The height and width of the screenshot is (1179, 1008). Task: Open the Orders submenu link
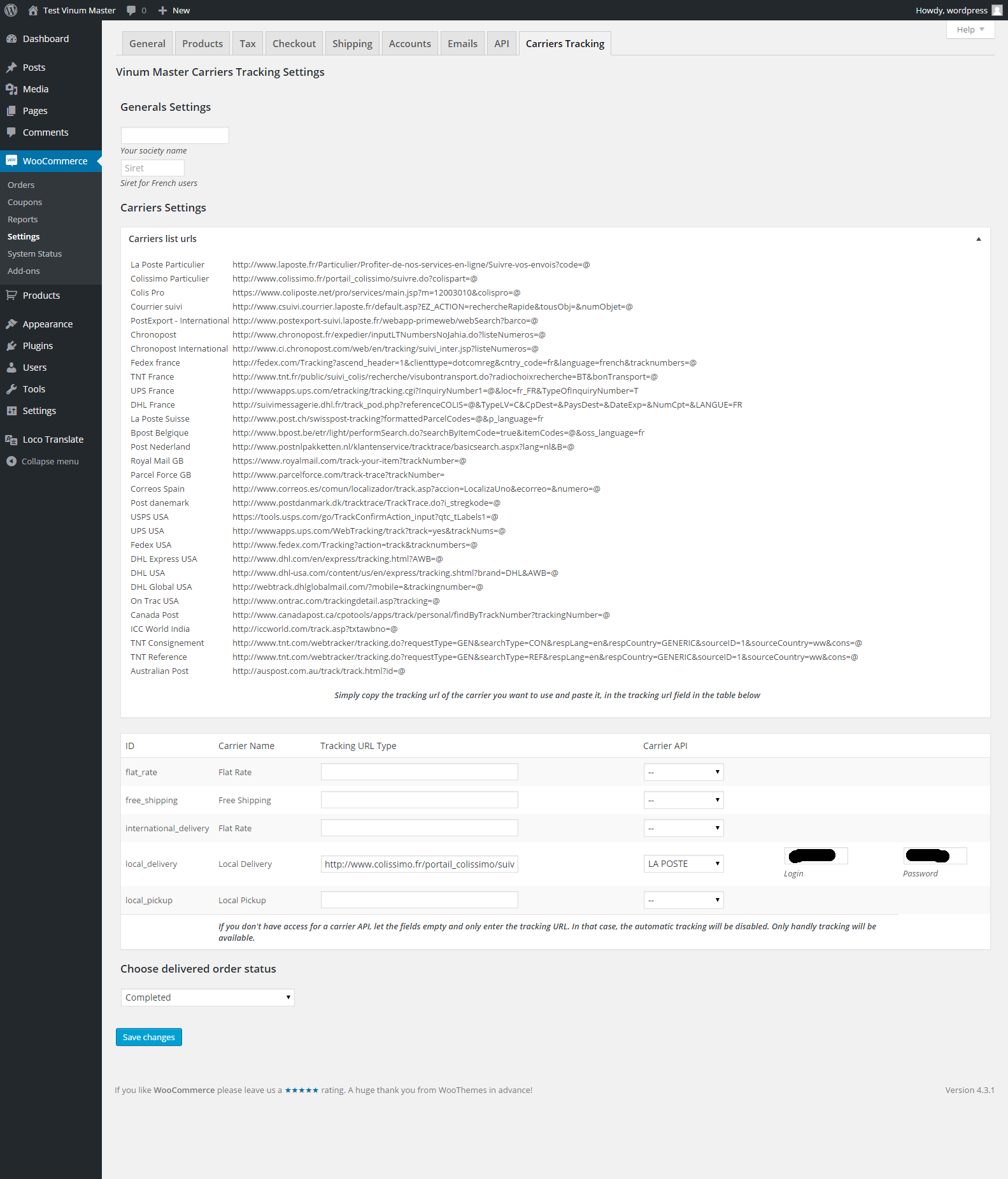21,185
